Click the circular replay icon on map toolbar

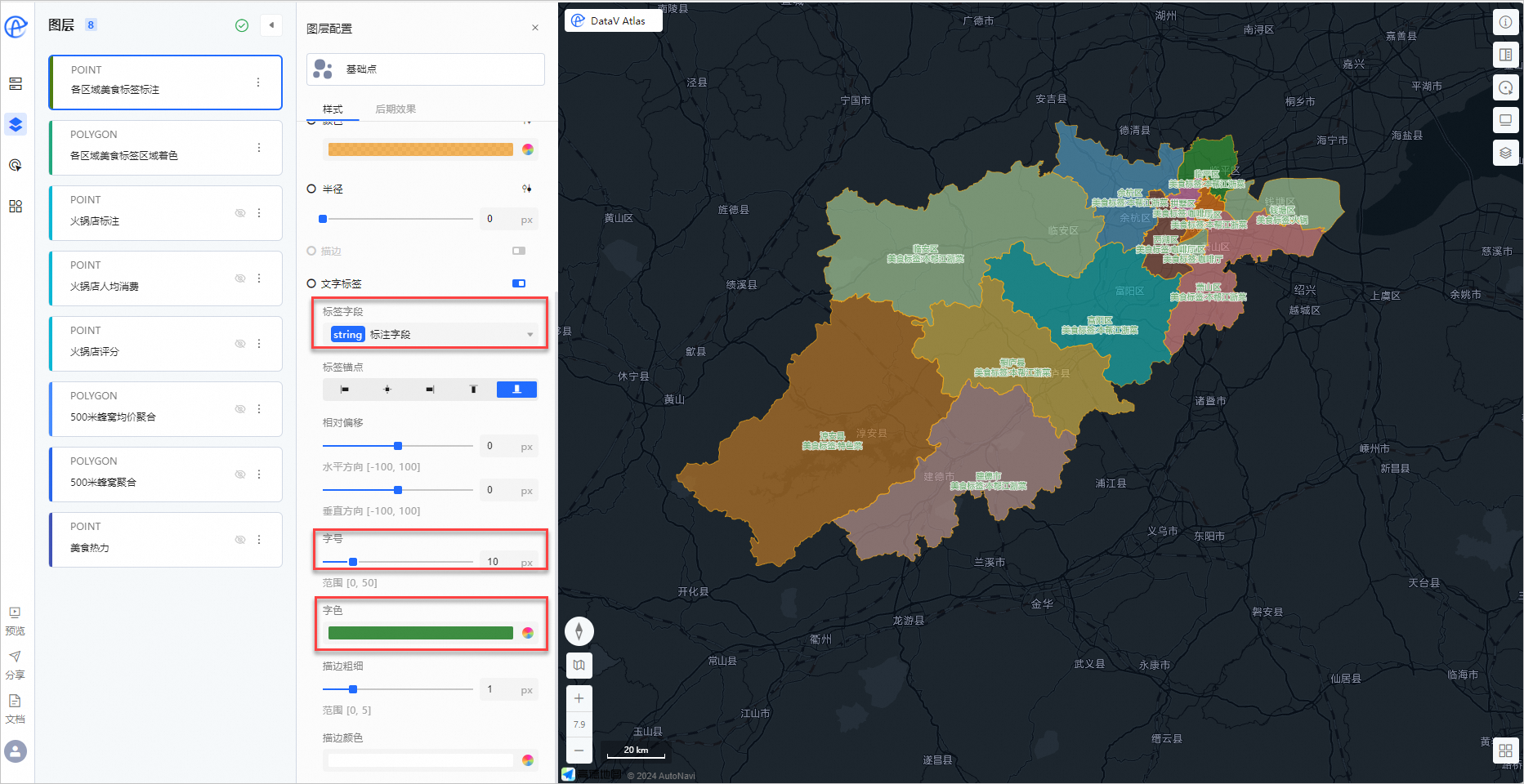[x=1505, y=87]
